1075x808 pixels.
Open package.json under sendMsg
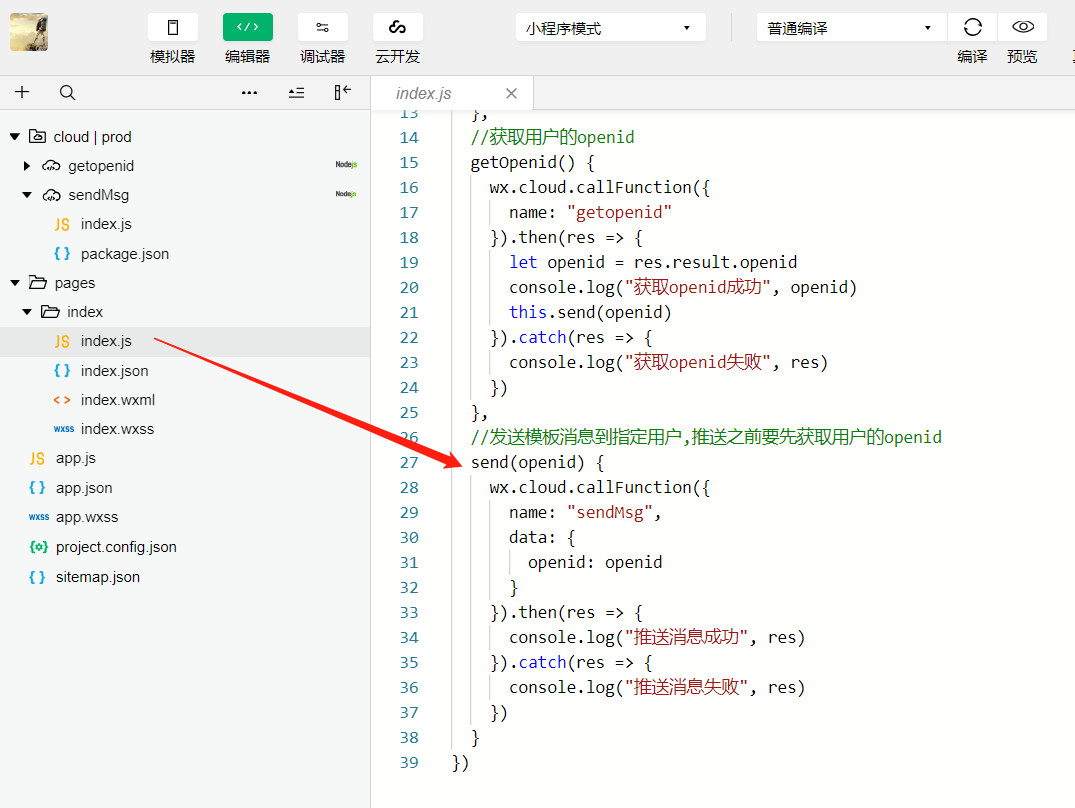124,254
